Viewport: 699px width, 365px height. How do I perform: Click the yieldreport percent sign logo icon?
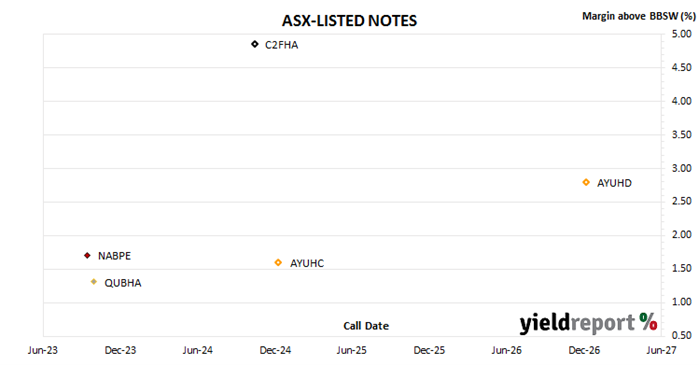(648, 321)
